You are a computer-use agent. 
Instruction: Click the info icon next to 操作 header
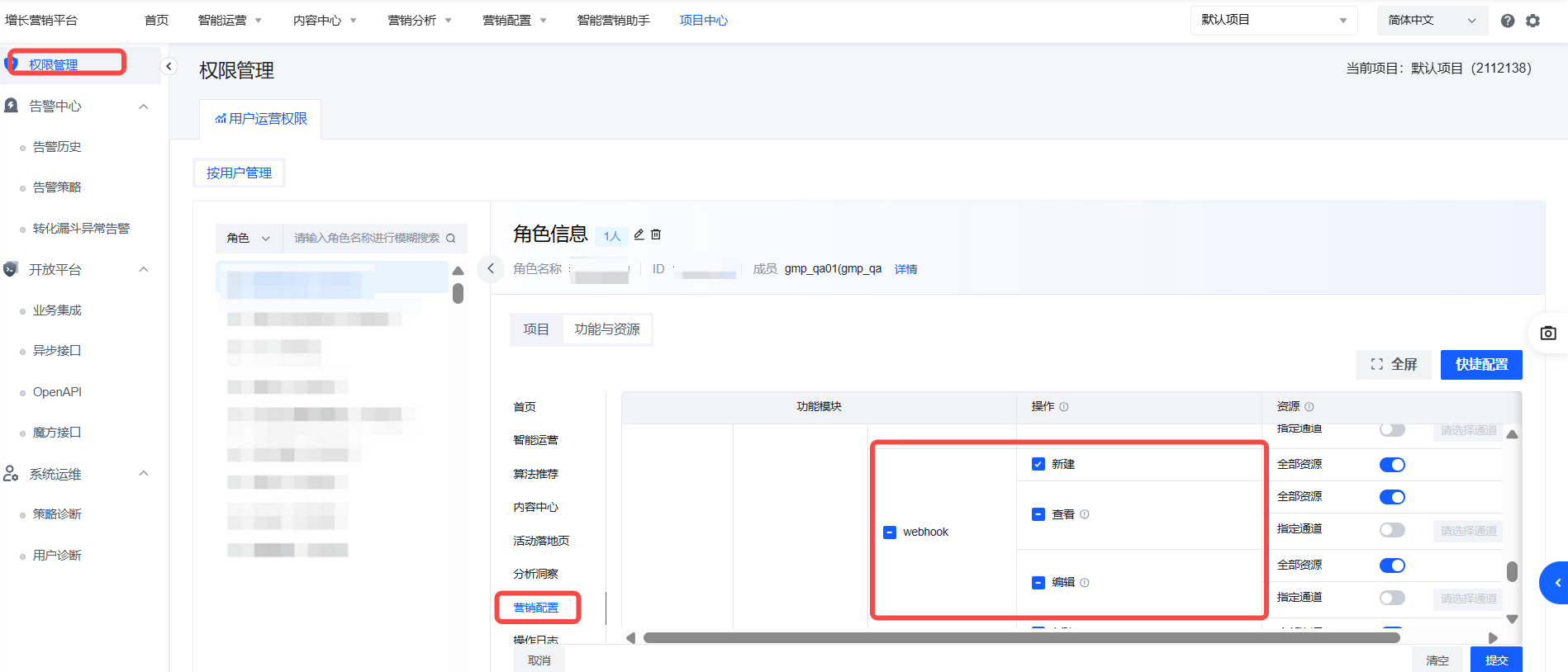click(x=1064, y=407)
